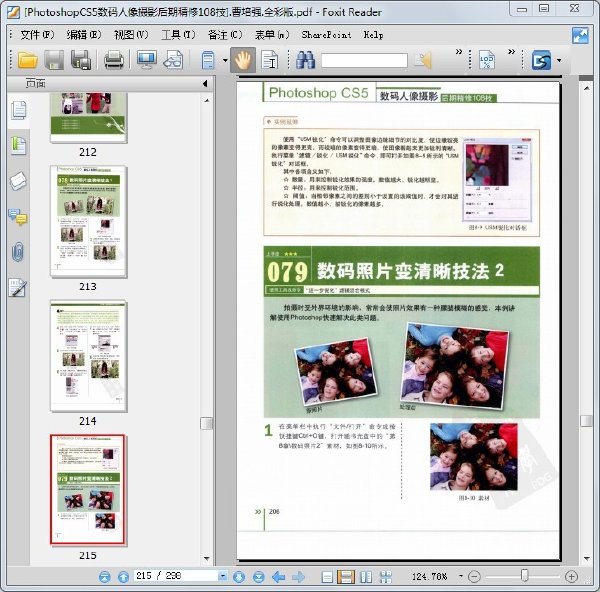
Task: Open the Help menu
Action: pyautogui.click(x=373, y=35)
